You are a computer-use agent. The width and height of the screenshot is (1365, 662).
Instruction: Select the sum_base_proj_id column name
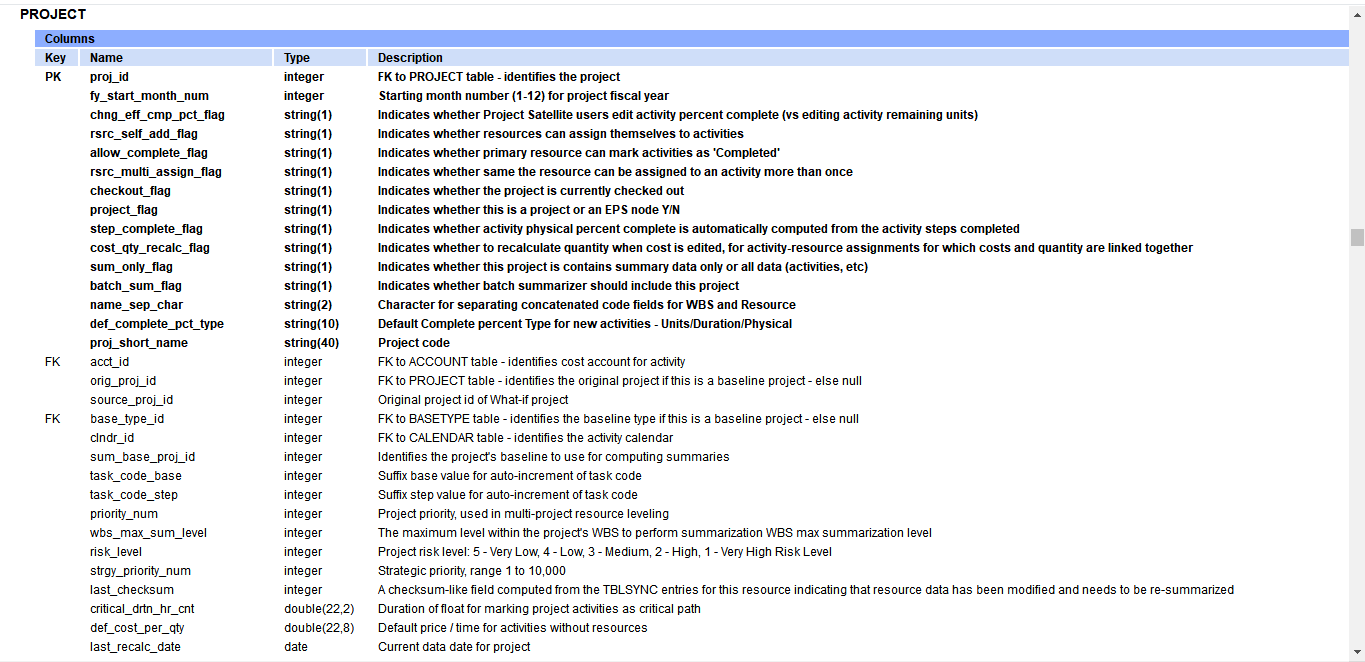click(142, 457)
